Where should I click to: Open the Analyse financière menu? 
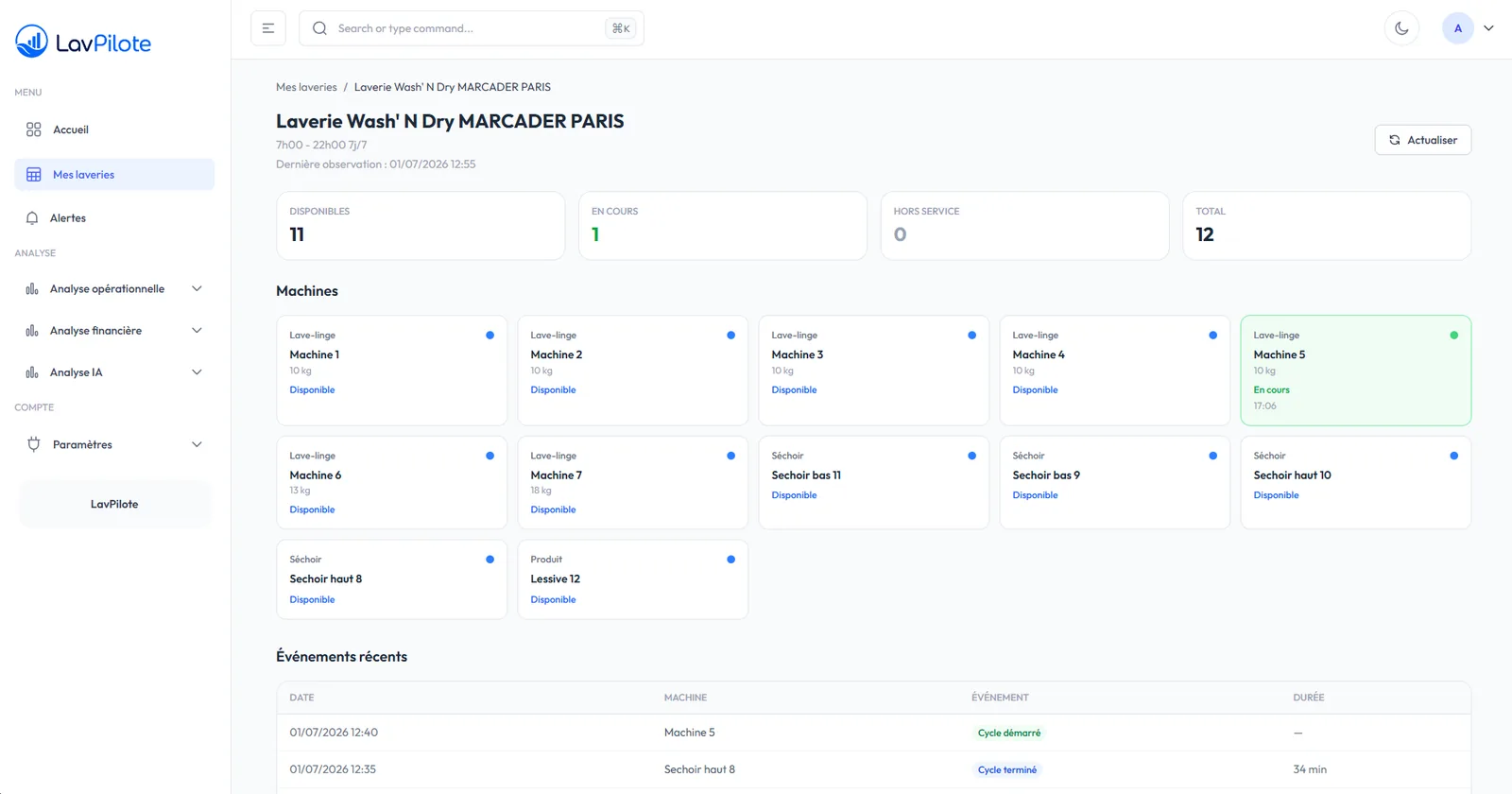click(x=114, y=331)
